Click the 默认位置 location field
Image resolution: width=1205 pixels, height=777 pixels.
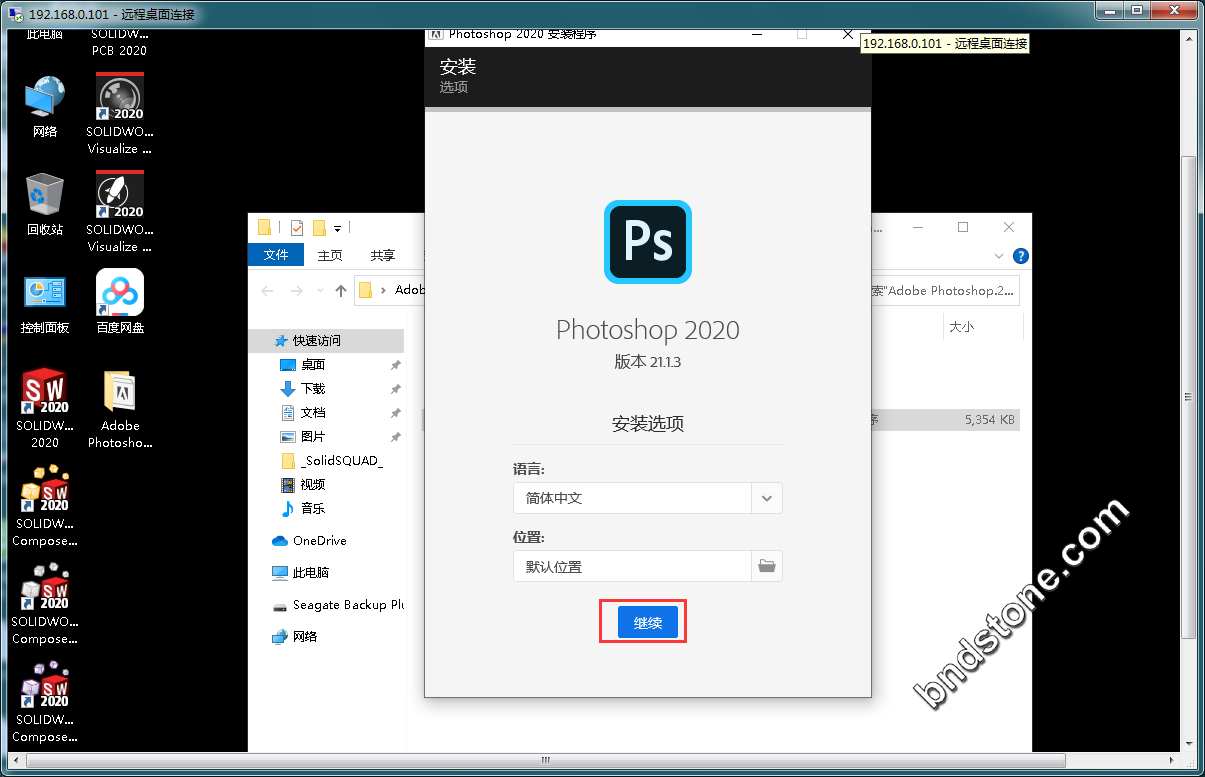pyautogui.click(x=632, y=566)
